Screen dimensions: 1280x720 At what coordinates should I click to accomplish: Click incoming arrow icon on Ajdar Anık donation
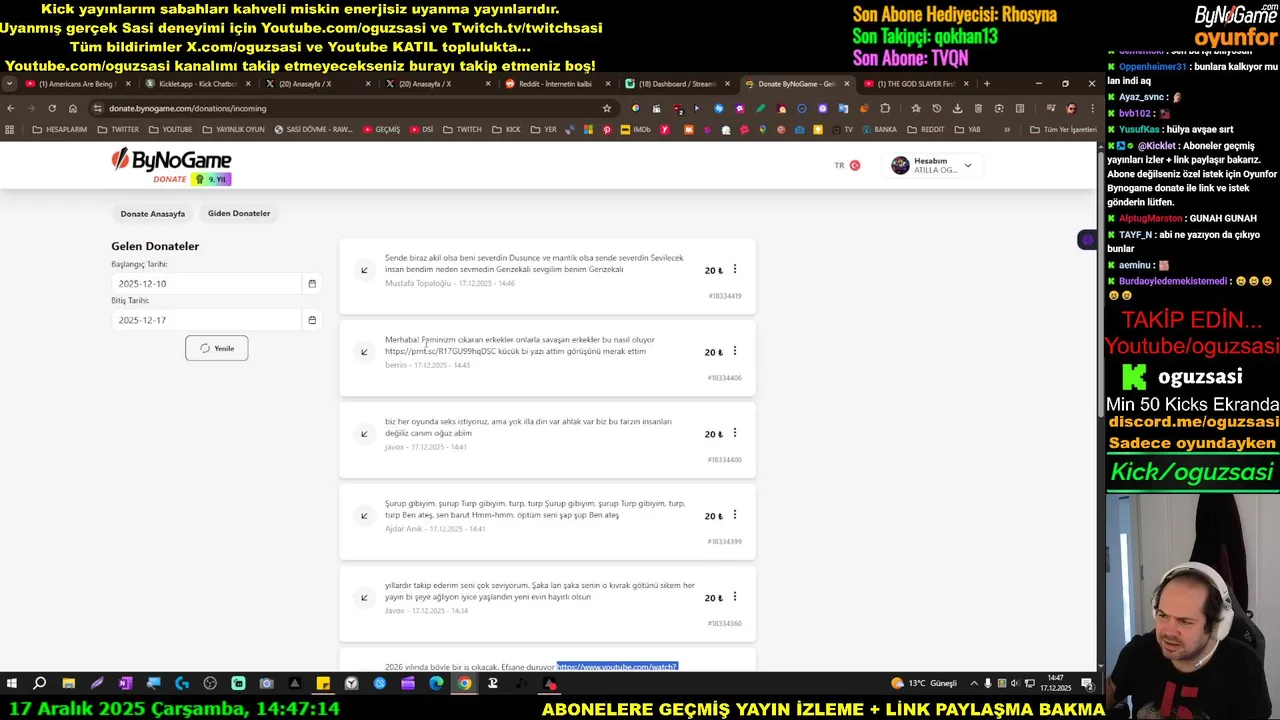[x=364, y=516]
